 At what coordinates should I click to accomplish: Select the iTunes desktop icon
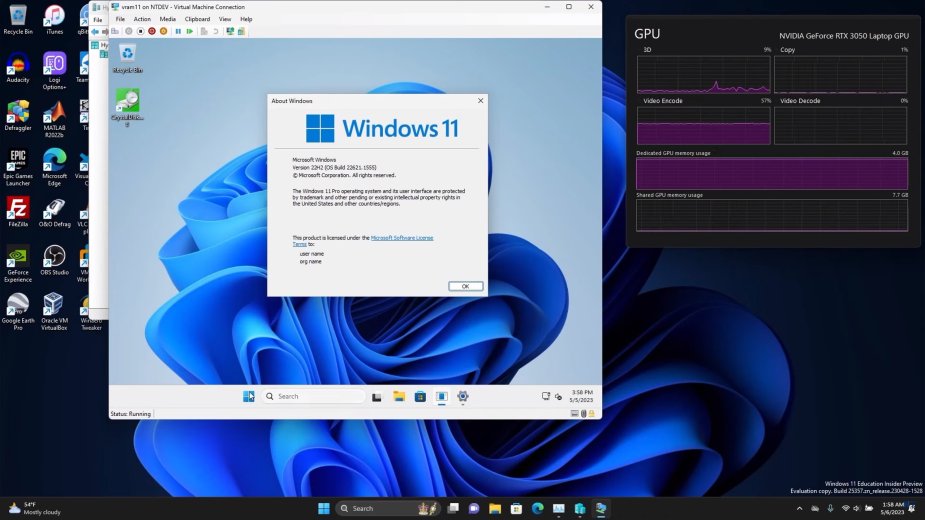[x=54, y=19]
